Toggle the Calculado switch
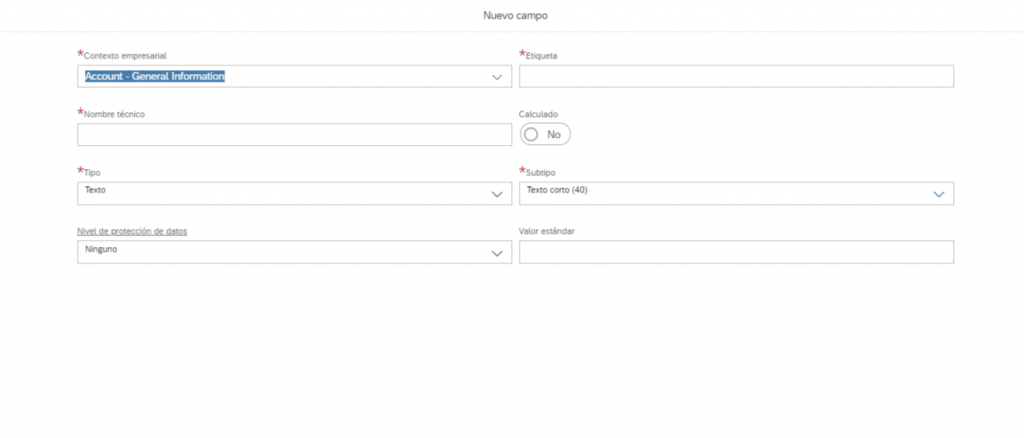Image resolution: width=1024 pixels, height=438 pixels. [545, 134]
